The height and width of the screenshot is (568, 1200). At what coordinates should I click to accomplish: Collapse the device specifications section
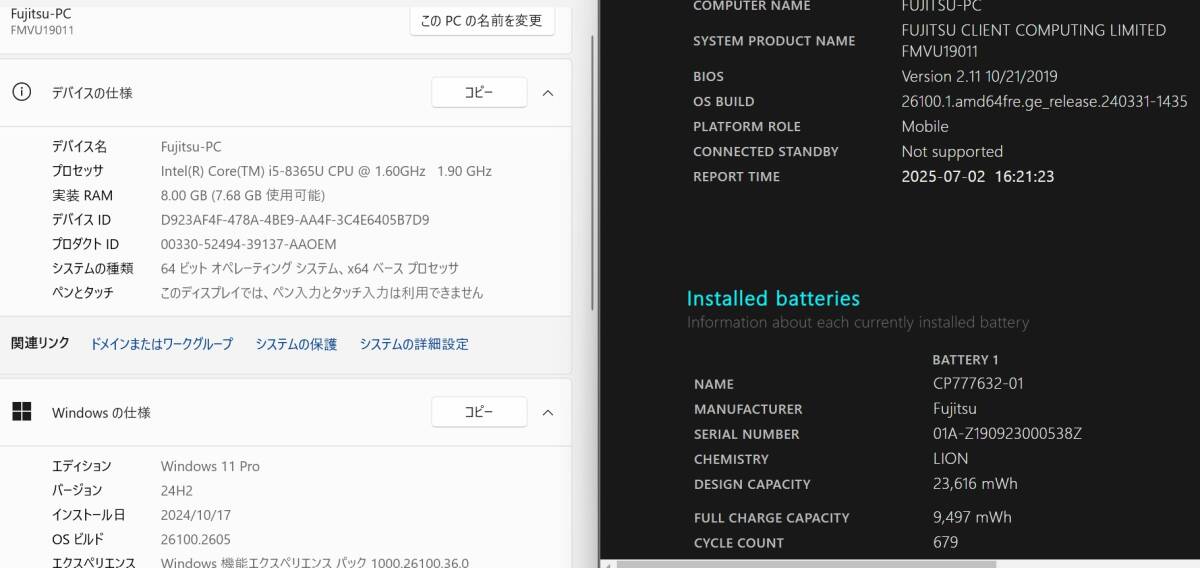548,92
